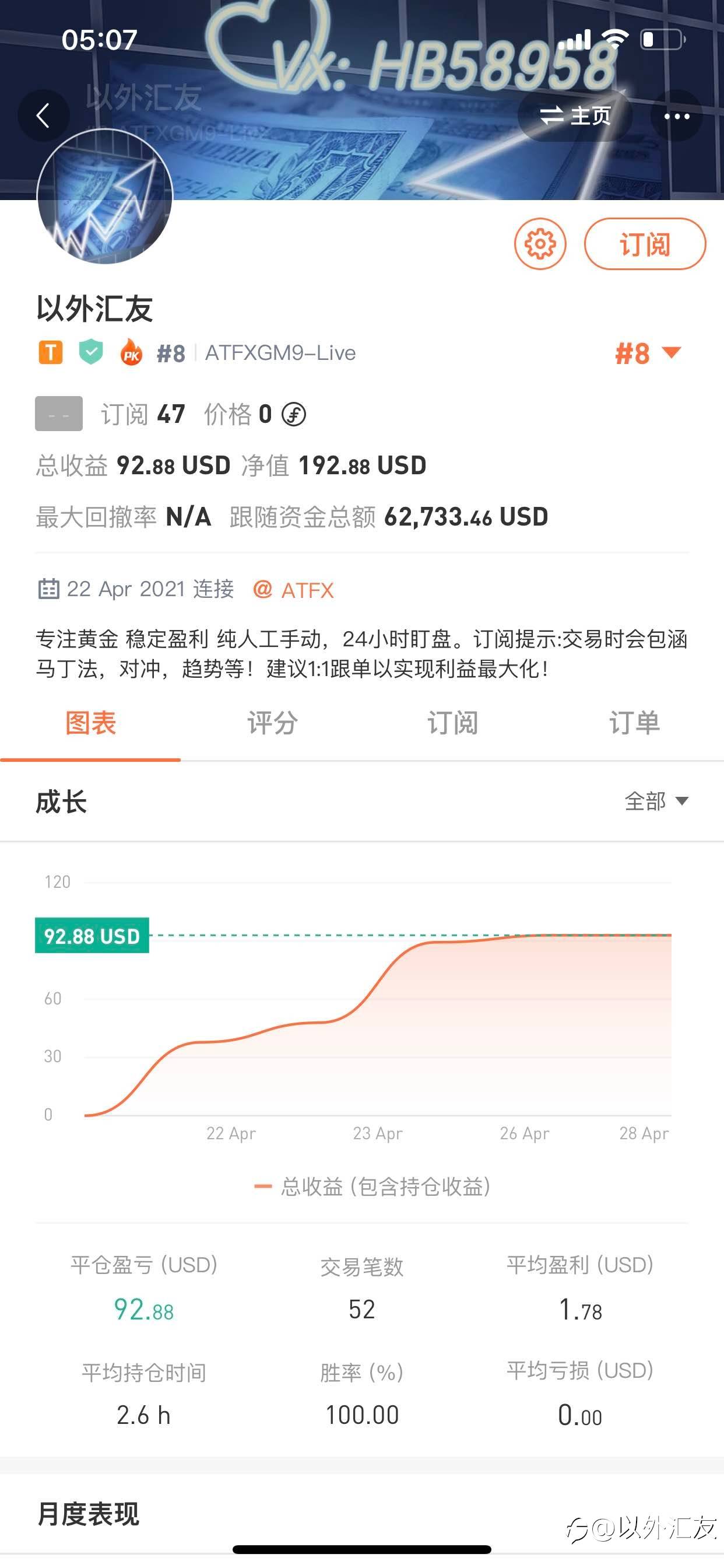Tap the 92.88 USD chart label
This screenshot has width=724, height=1568.
pos(92,936)
